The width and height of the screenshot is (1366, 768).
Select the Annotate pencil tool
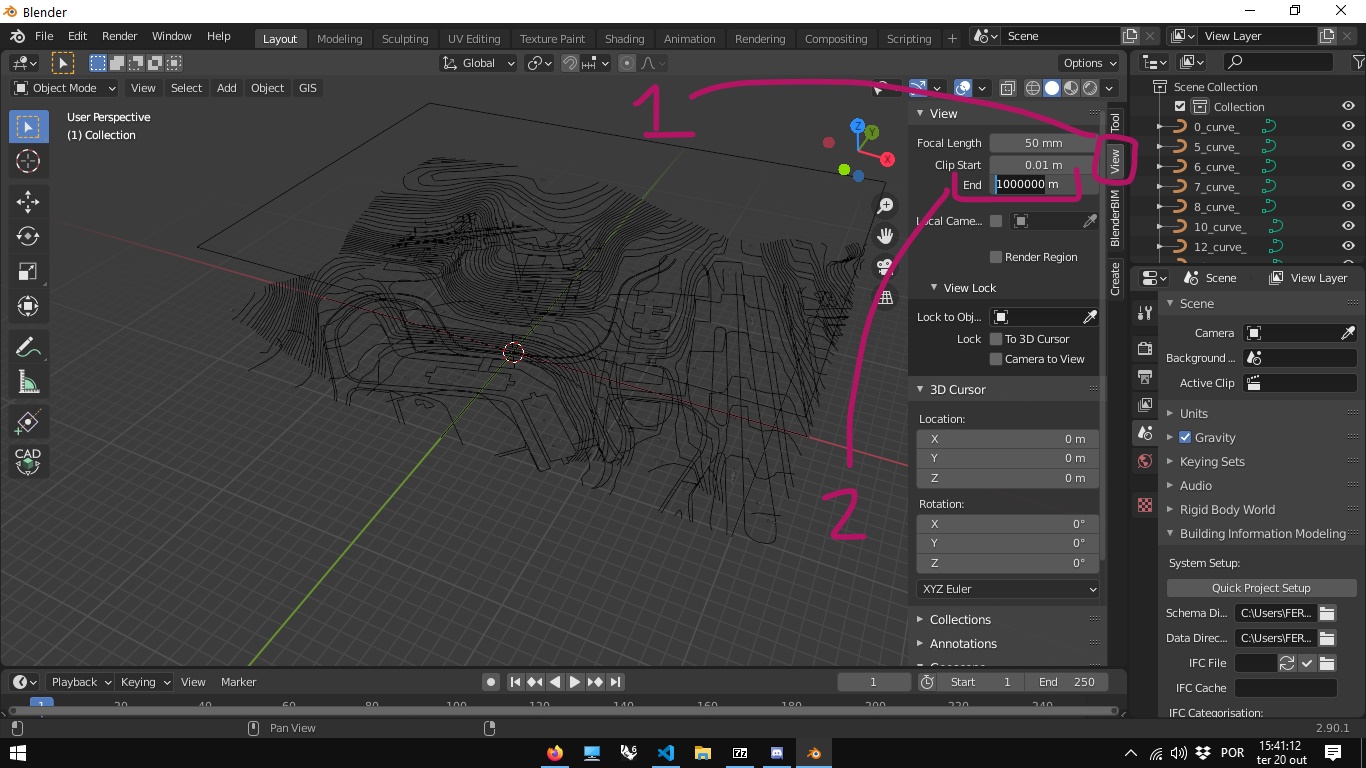[x=28, y=347]
